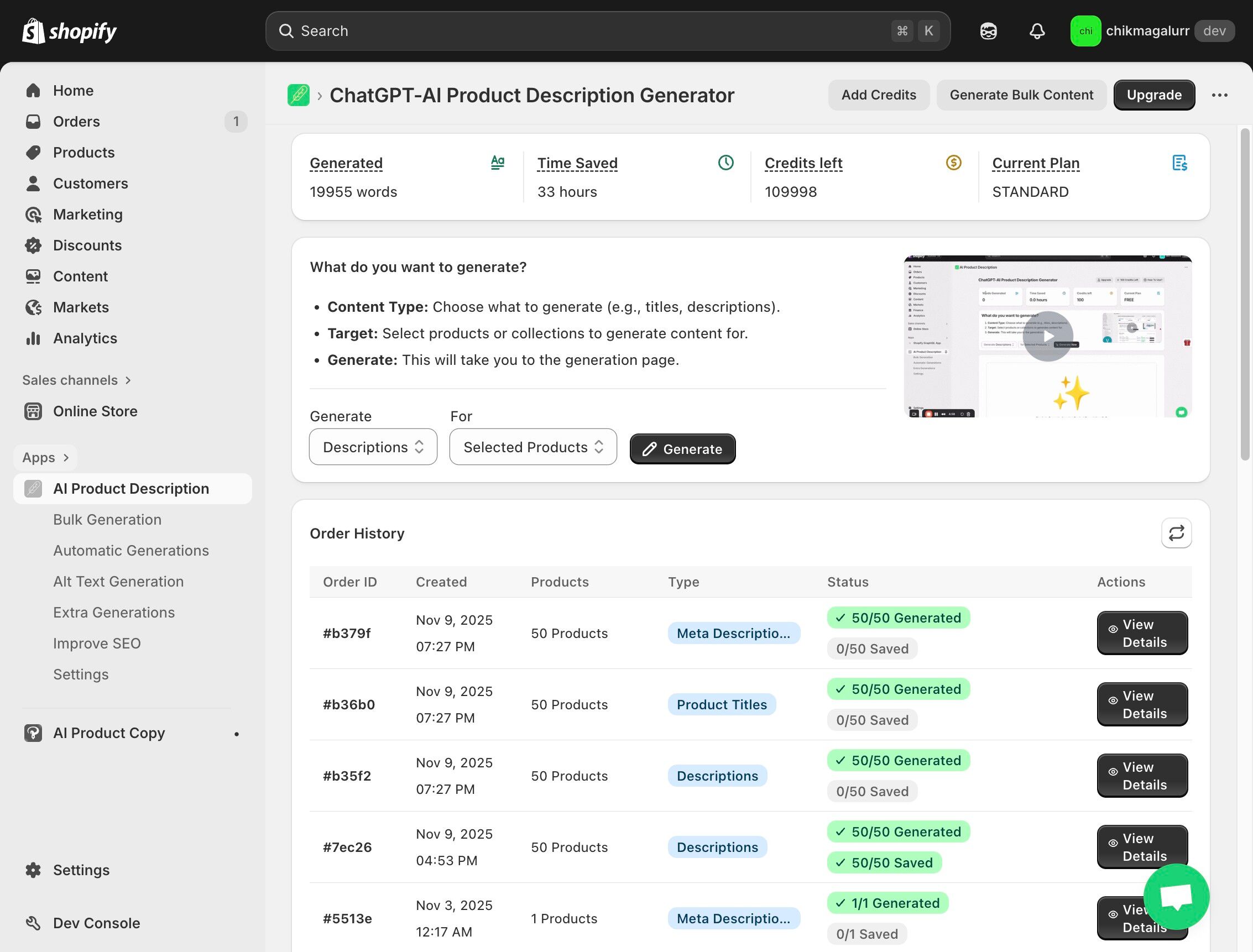The image size is (1253, 952).
Task: Click the Time Saved clock icon
Action: click(x=725, y=163)
